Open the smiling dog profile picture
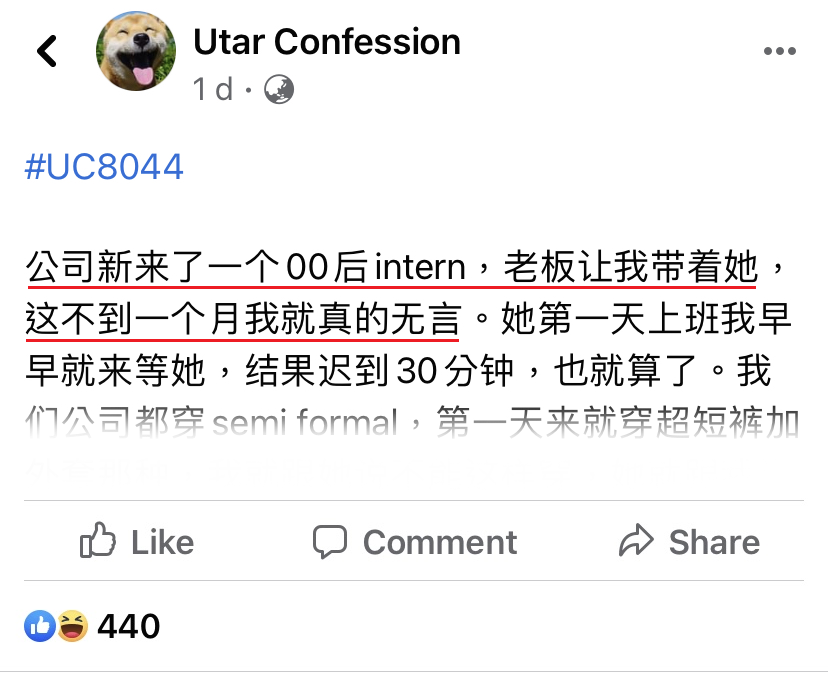This screenshot has height=675, width=828. point(137,52)
